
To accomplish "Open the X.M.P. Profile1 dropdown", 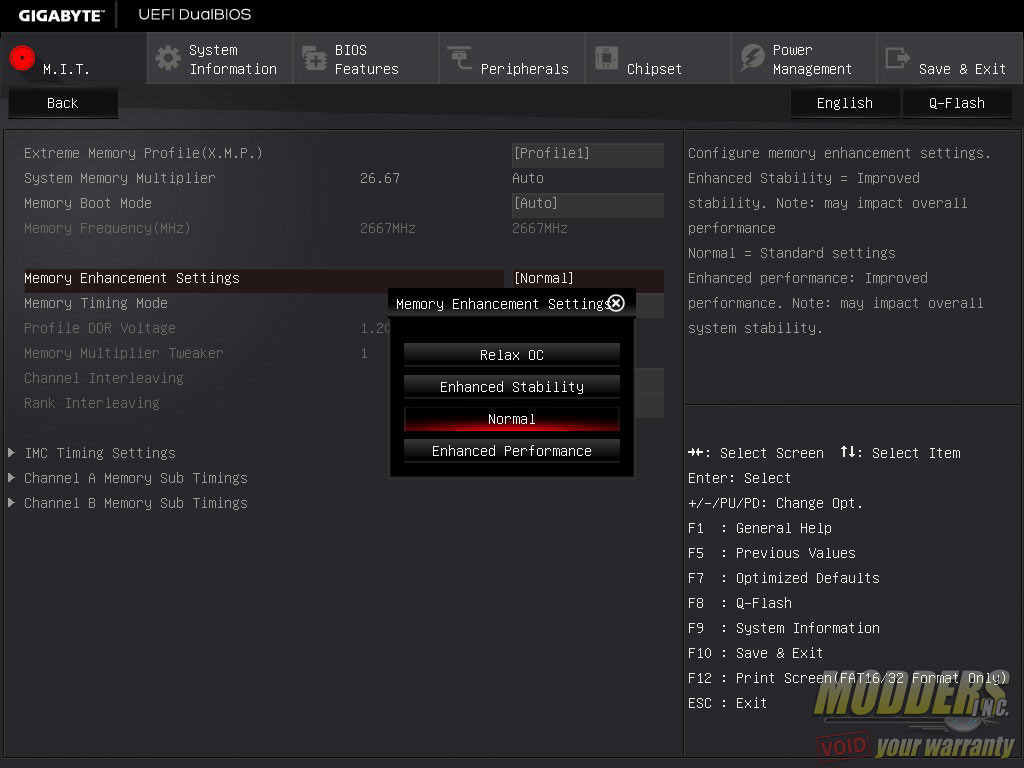I will (x=588, y=153).
